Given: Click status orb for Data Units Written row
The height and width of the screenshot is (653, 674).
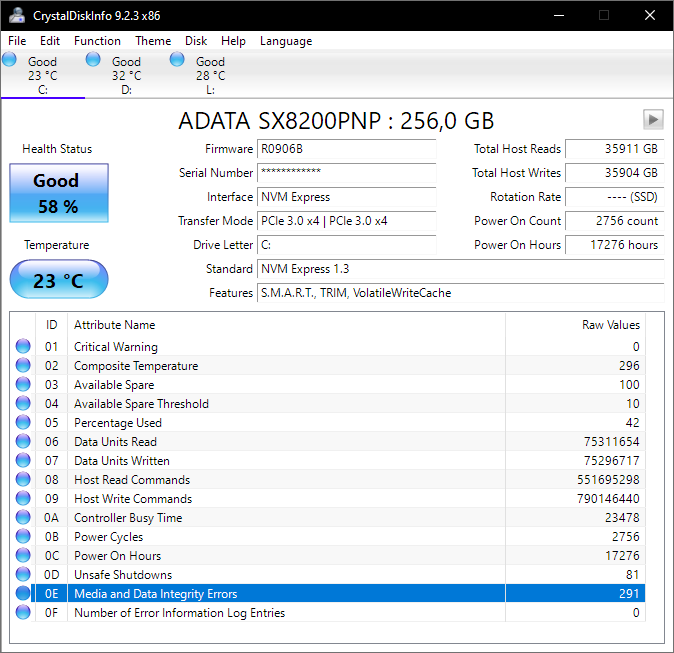Looking at the screenshot, I should (23, 460).
